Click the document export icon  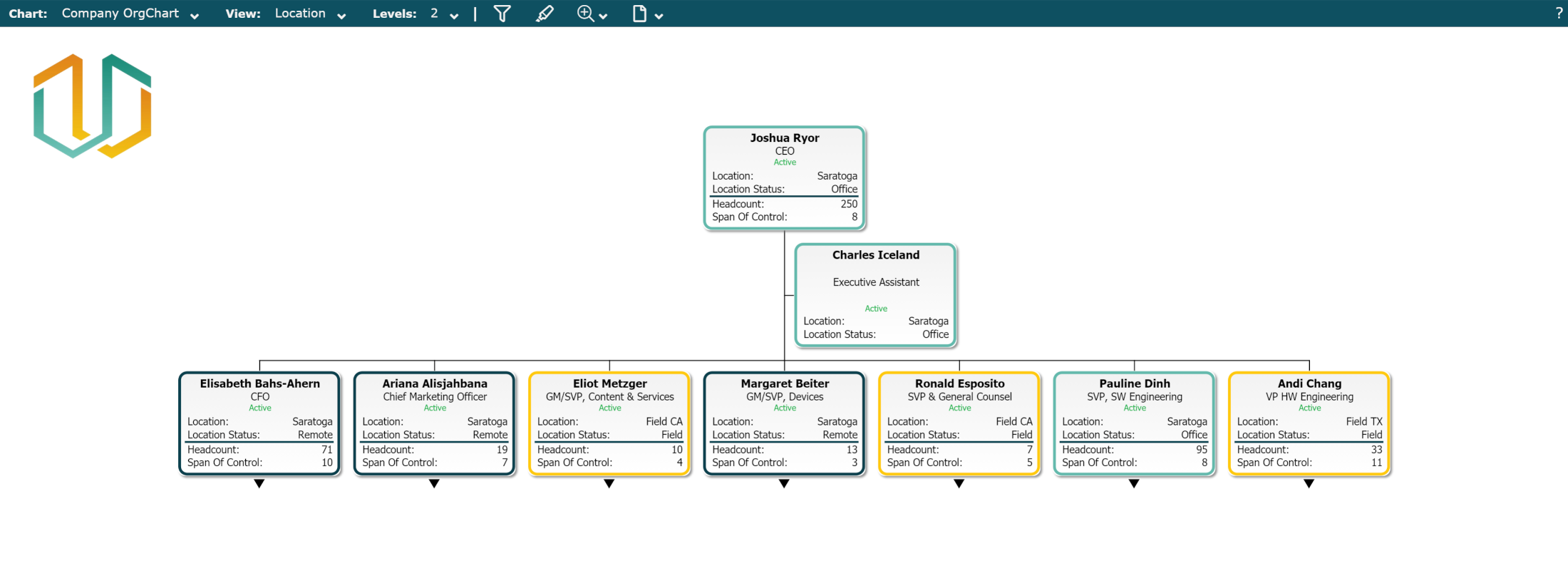tap(639, 14)
